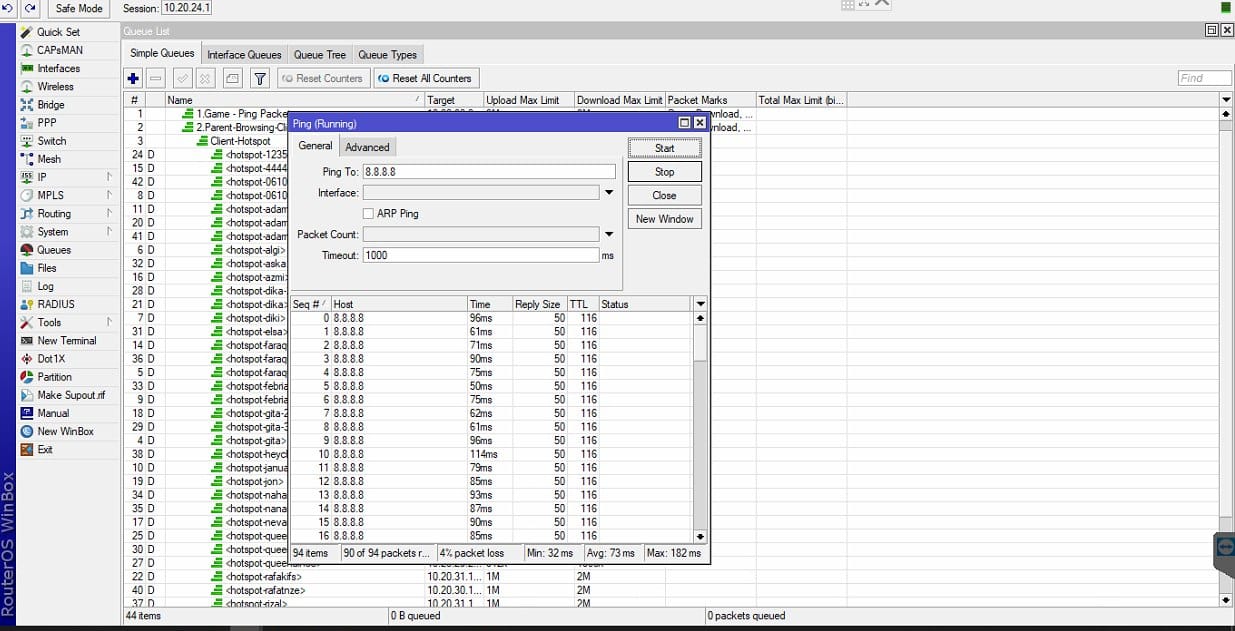Open CAPsMAN in sidebar
This screenshot has height=631, width=1235.
(60, 50)
